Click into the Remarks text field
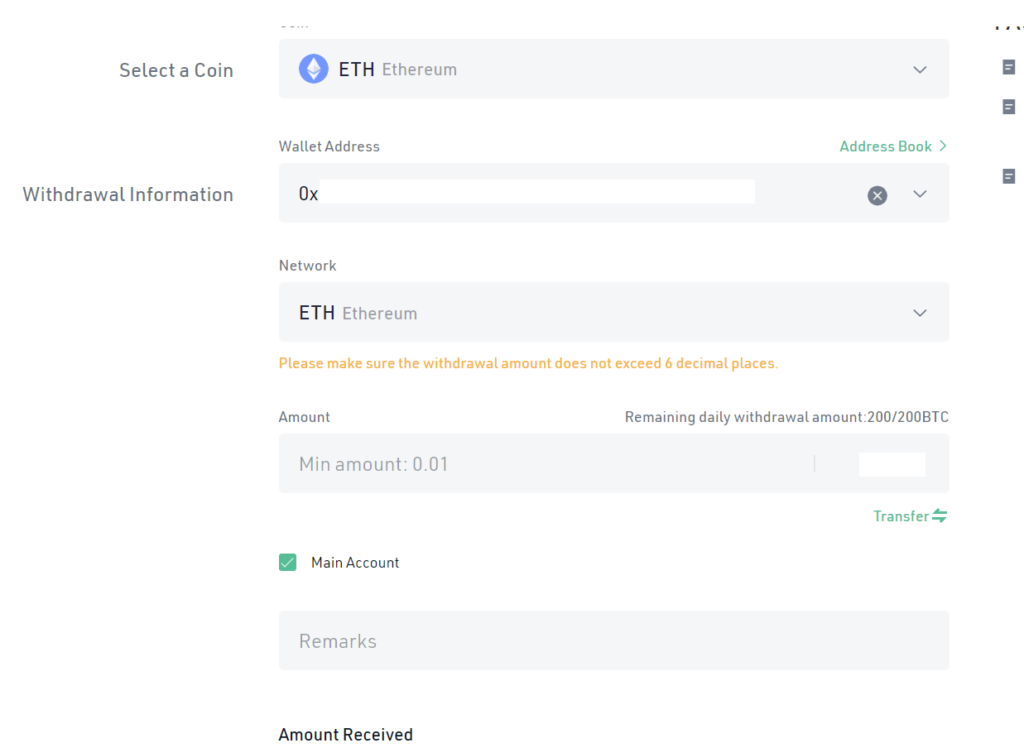 pos(612,641)
